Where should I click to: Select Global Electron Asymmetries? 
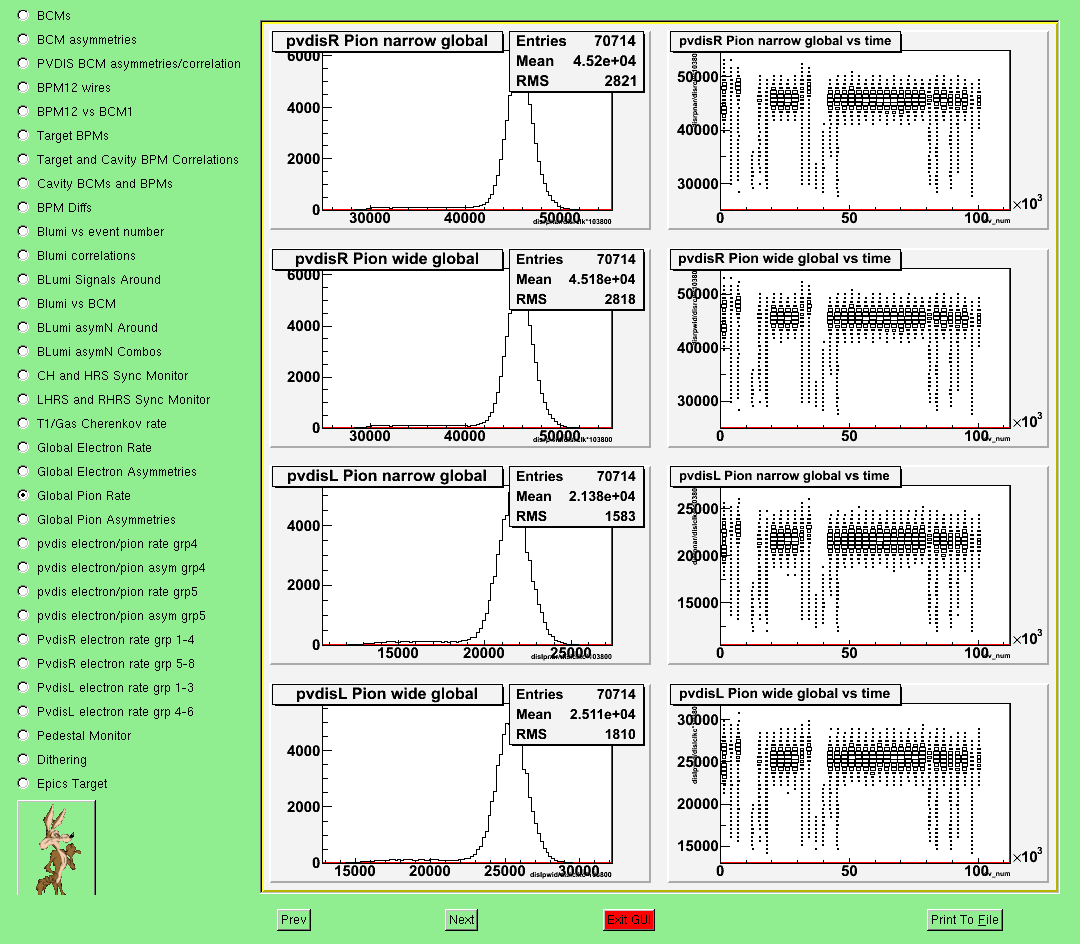pyautogui.click(x=23, y=472)
